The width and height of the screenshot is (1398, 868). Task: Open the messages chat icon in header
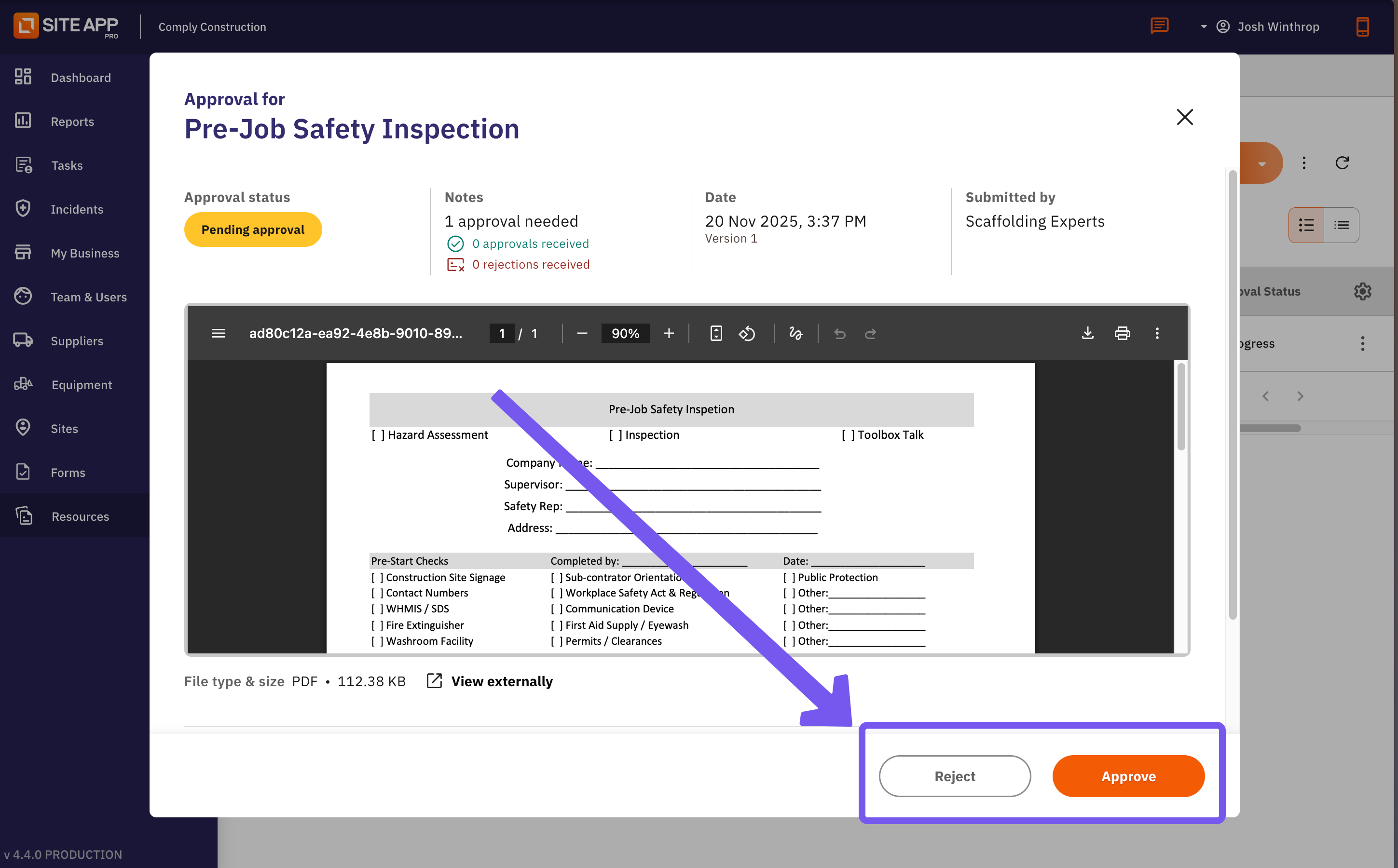(x=1159, y=26)
